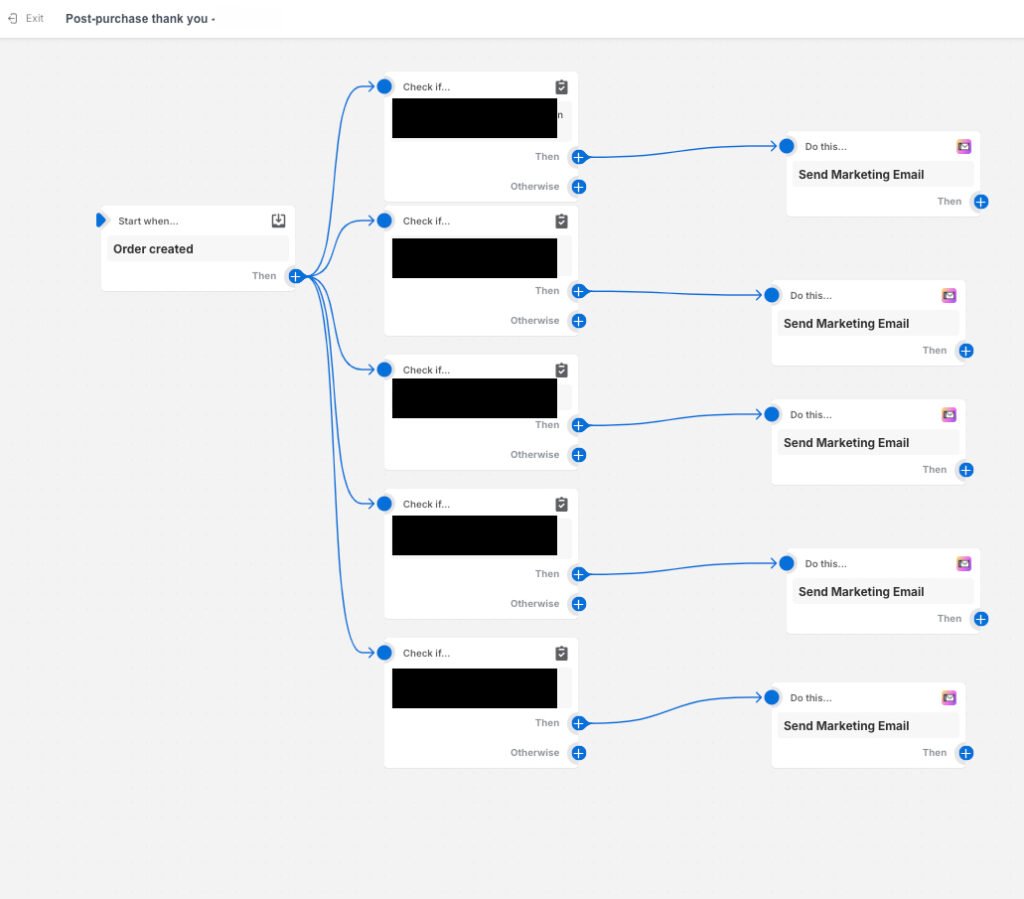Click Then plus of fourth Check if node
Image resolution: width=1024 pixels, height=899 pixels.
point(579,575)
